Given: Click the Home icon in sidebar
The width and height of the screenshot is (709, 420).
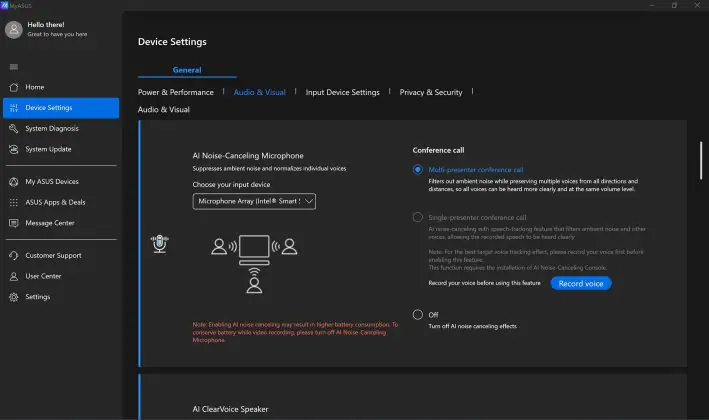Looking at the screenshot, I should pyautogui.click(x=14, y=87).
